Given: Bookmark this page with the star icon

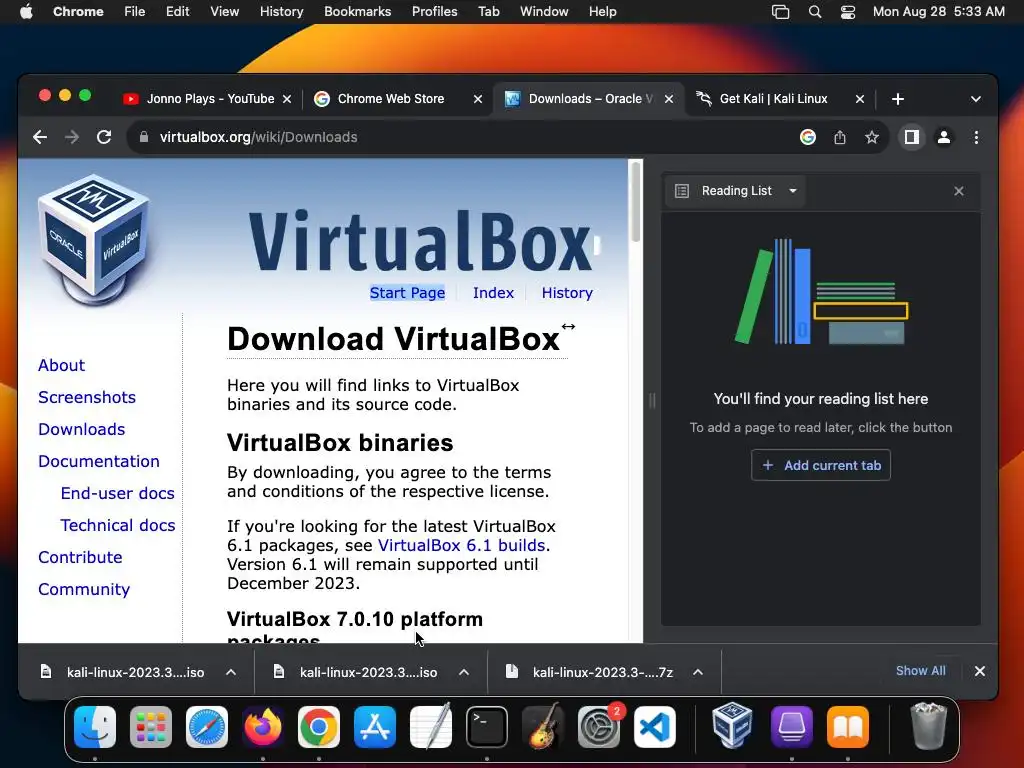Looking at the screenshot, I should pyautogui.click(x=872, y=137).
